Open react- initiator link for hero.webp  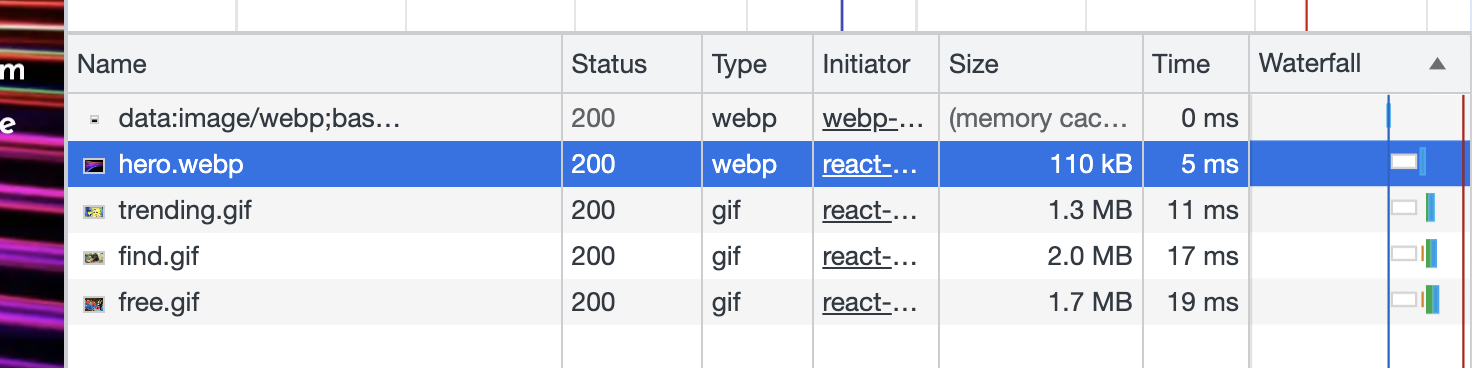tap(870, 165)
